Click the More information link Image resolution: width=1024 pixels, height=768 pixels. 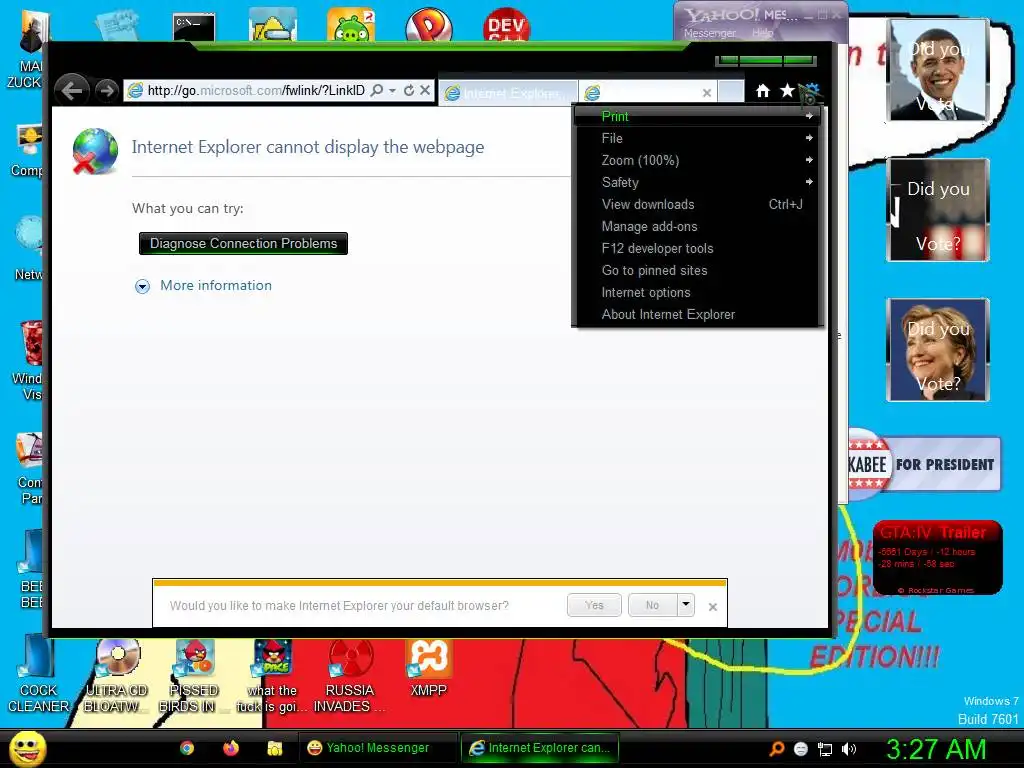216,285
